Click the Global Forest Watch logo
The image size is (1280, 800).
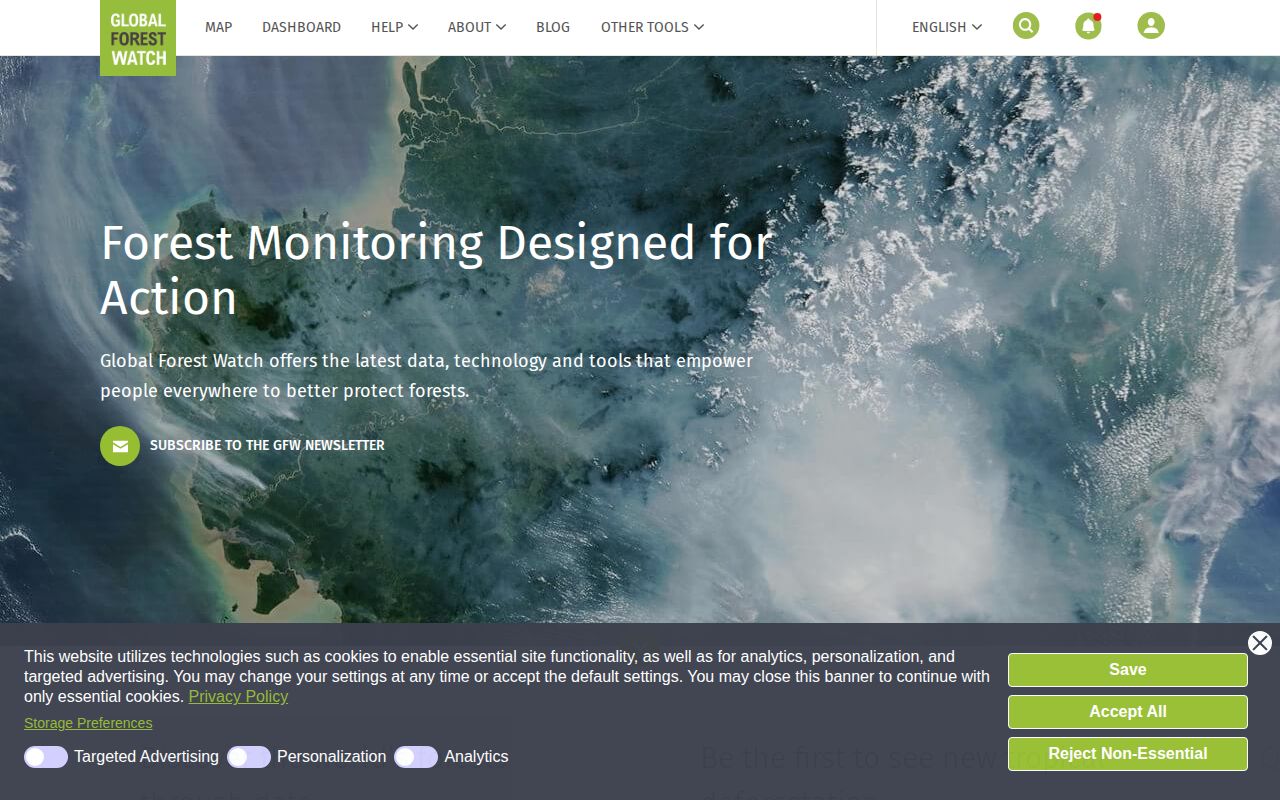click(x=138, y=39)
